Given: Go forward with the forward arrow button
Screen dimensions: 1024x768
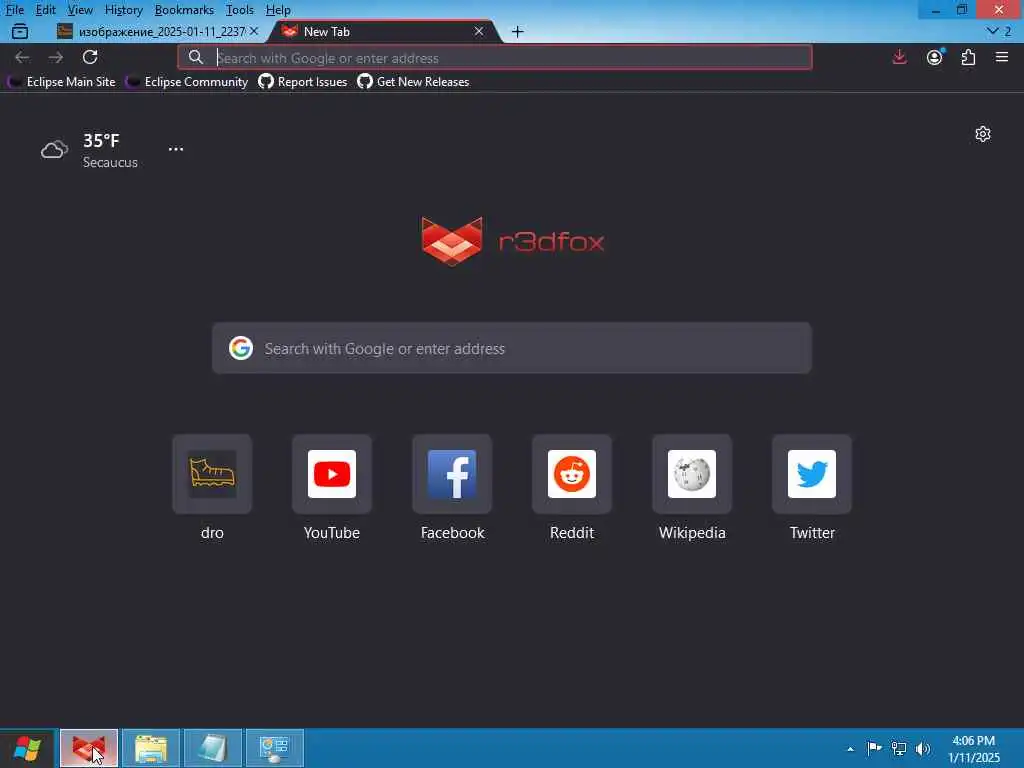Looking at the screenshot, I should (56, 57).
